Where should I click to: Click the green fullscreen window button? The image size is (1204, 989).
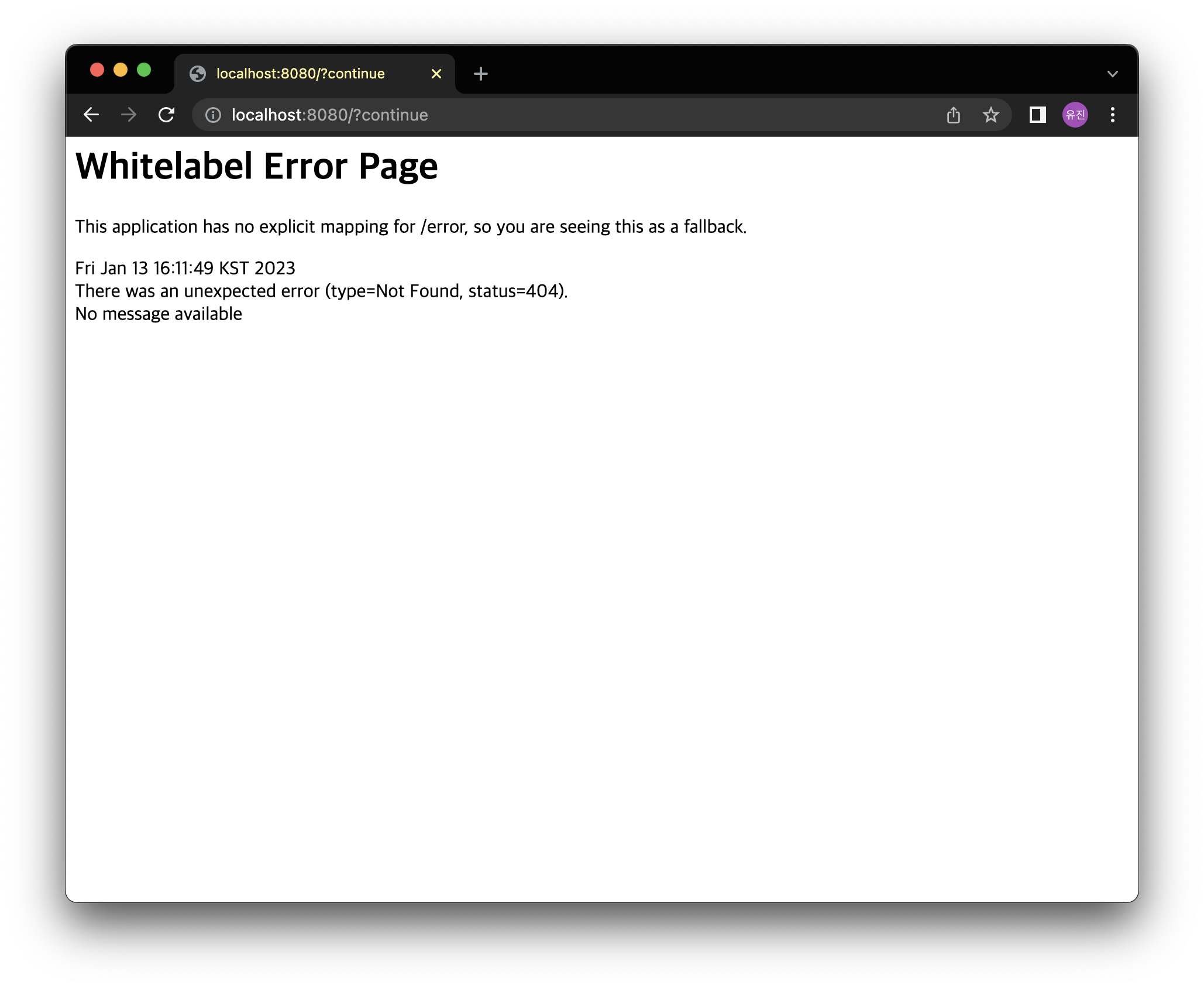coord(144,70)
